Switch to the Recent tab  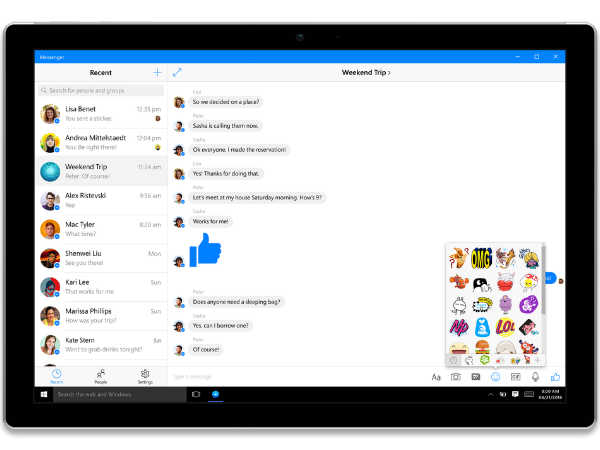tap(57, 376)
